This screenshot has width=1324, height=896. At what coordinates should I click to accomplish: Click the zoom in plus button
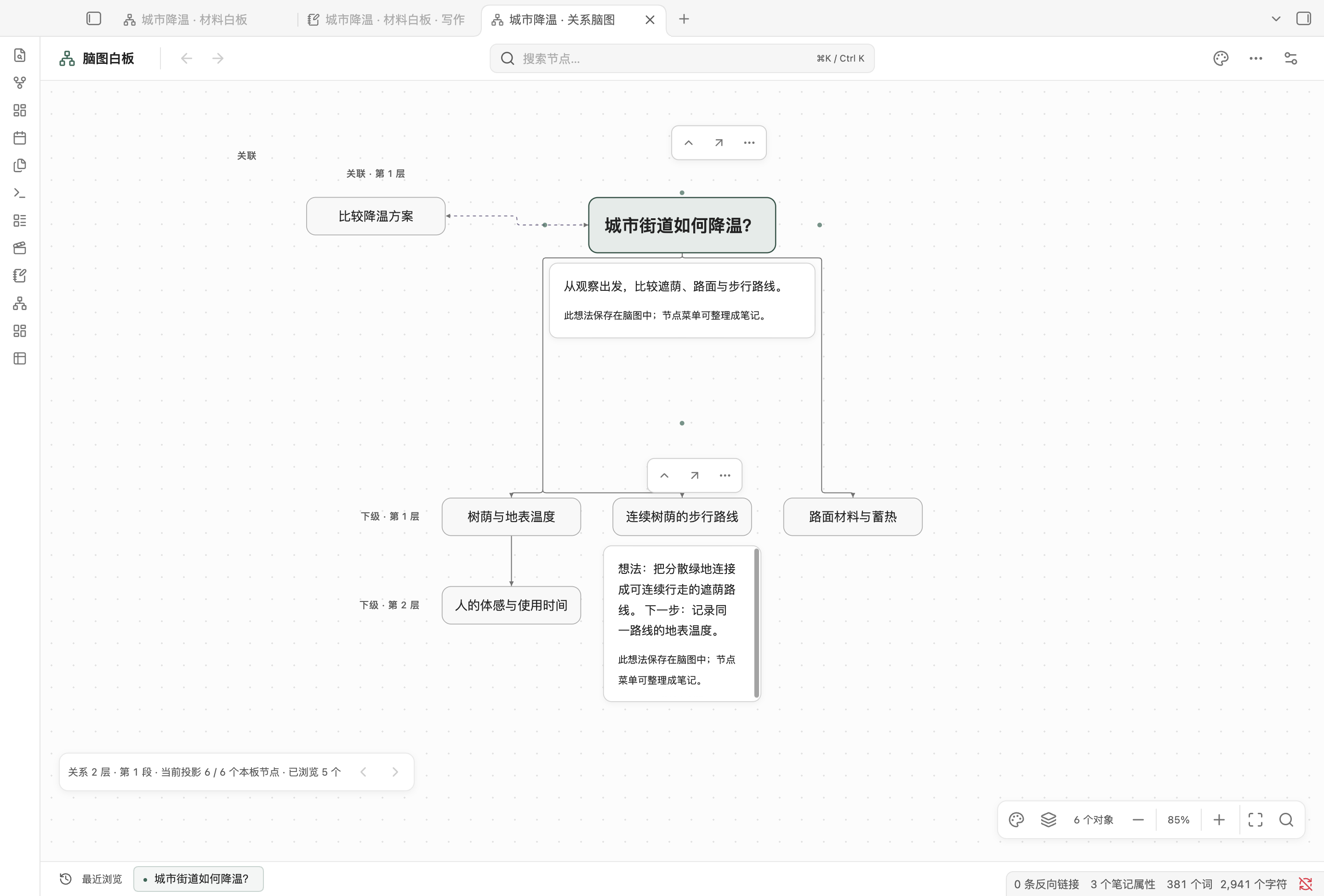pos(1219,820)
